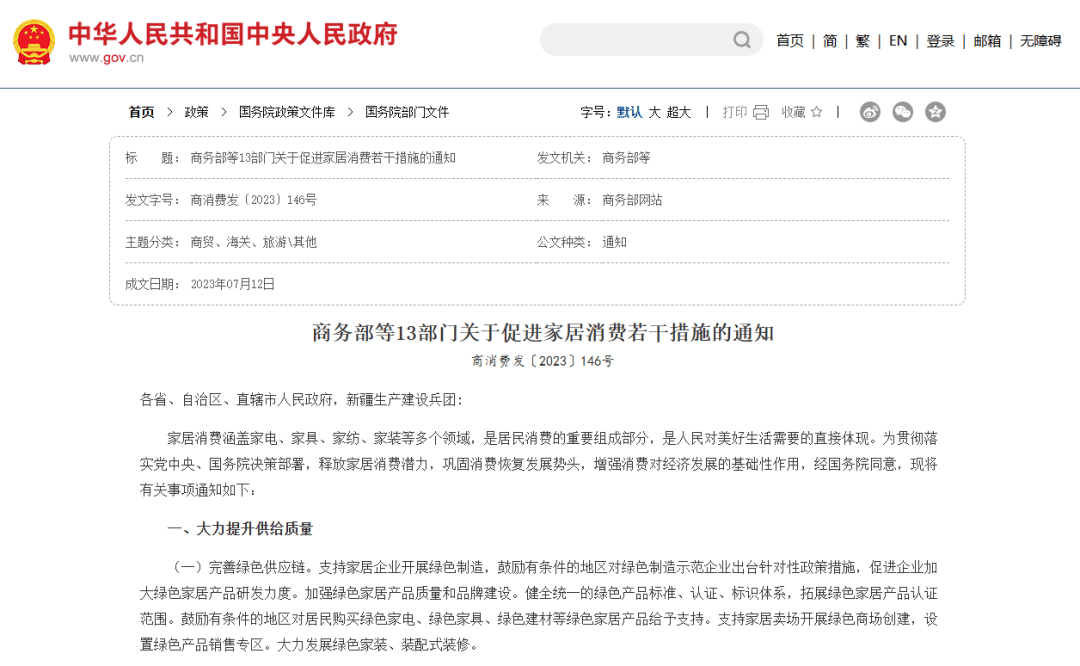Click the favorite star outline icon
Image resolution: width=1080 pixels, height=666 pixels.
pos(816,112)
